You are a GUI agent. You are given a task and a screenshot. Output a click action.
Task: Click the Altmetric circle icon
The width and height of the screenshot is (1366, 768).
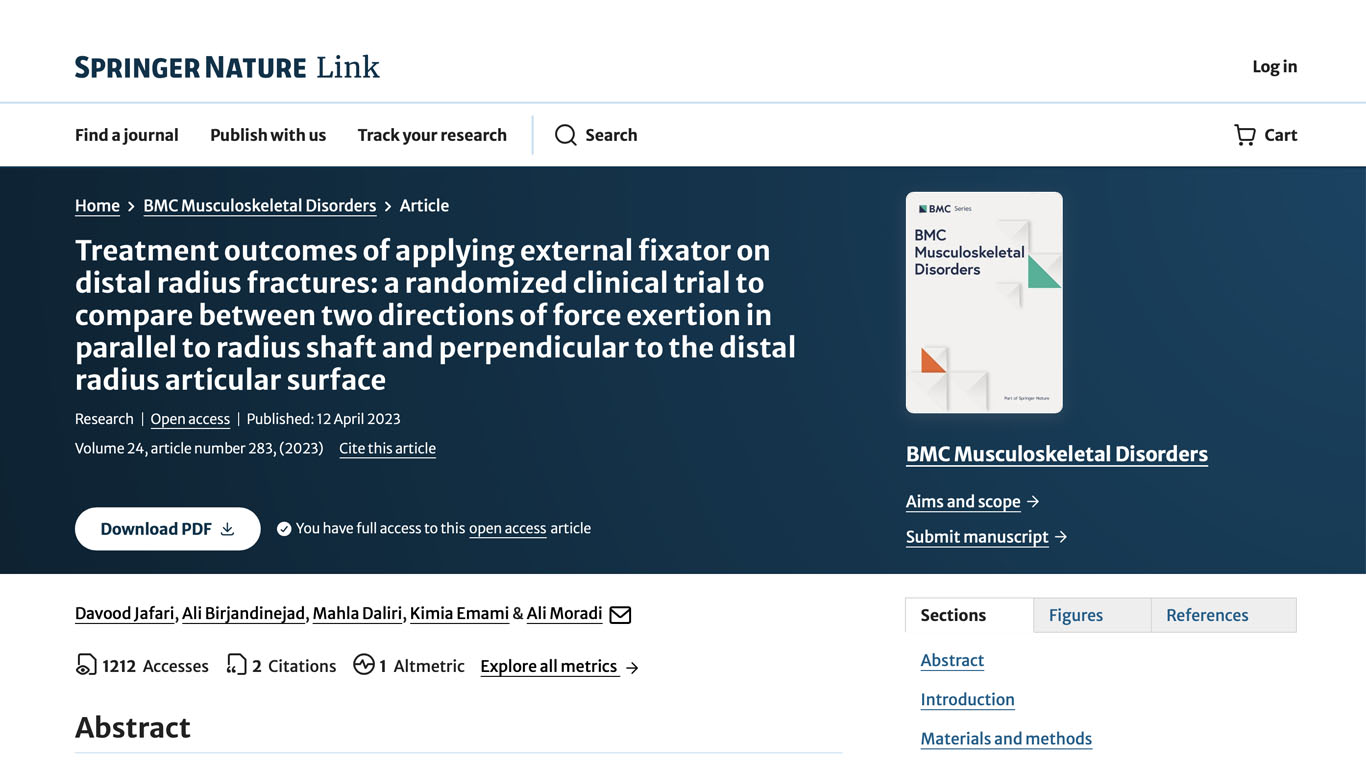(364, 665)
